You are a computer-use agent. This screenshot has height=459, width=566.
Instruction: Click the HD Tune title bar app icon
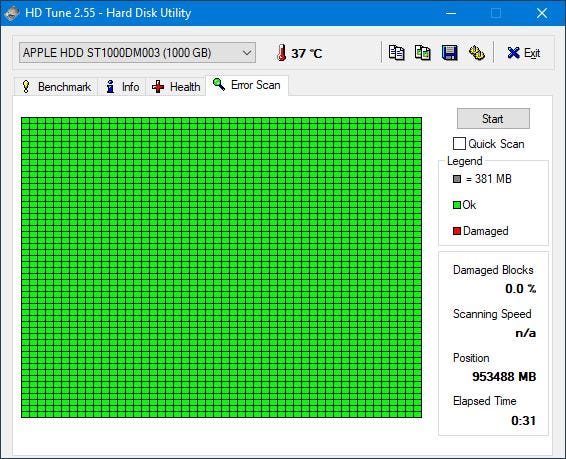(12, 13)
